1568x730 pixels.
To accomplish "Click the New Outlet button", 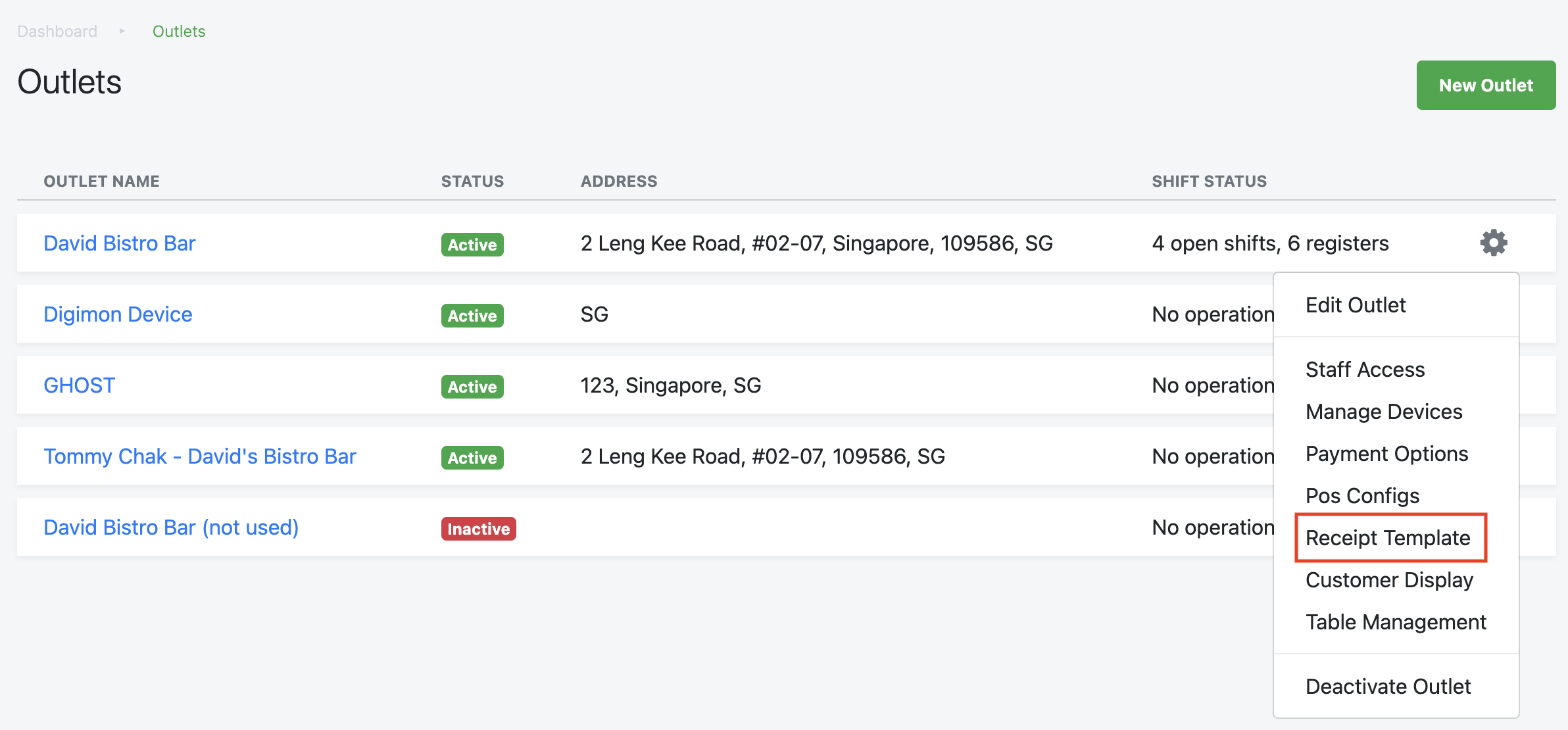I will tap(1485, 85).
